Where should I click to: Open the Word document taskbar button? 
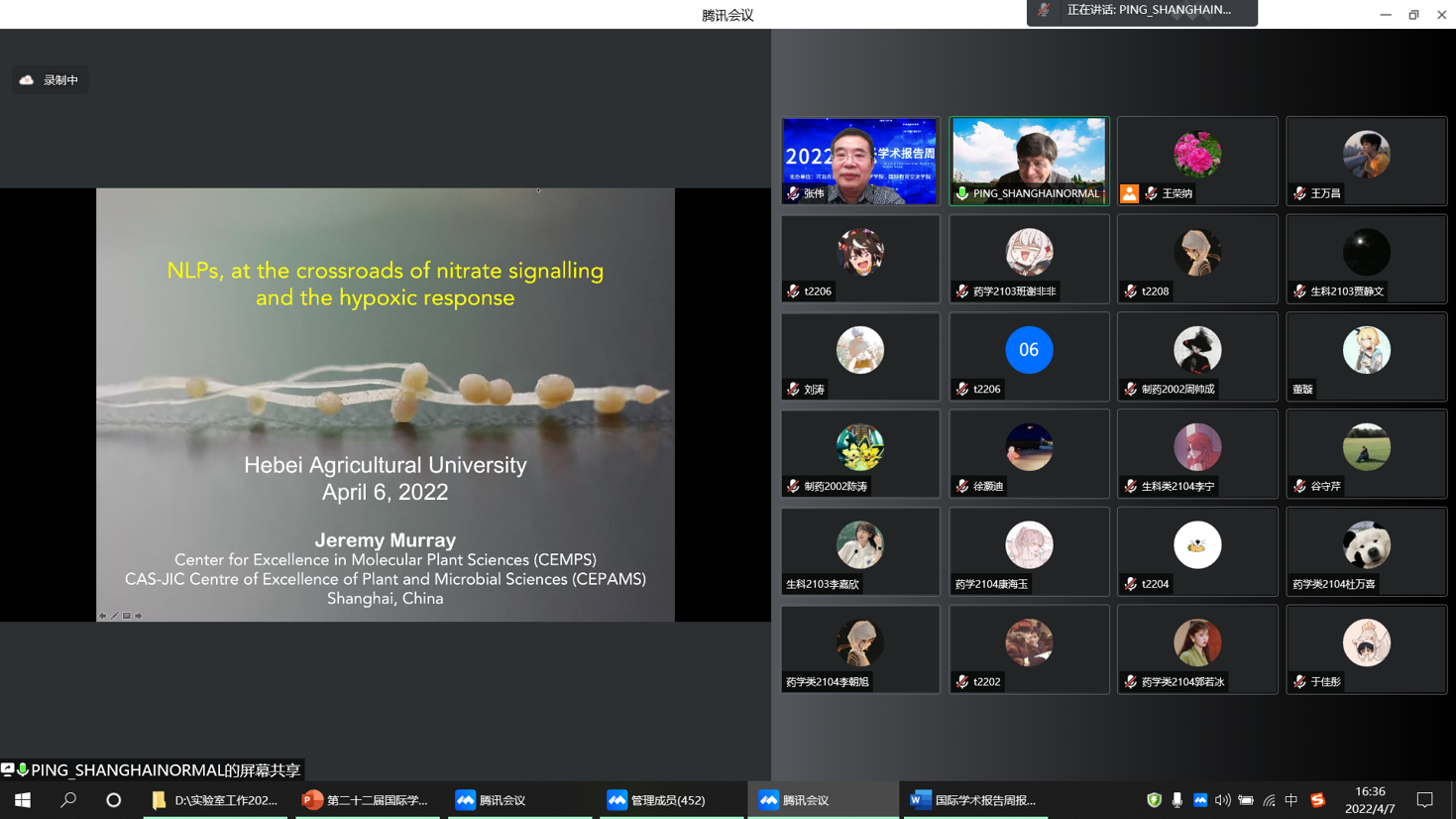pyautogui.click(x=973, y=800)
